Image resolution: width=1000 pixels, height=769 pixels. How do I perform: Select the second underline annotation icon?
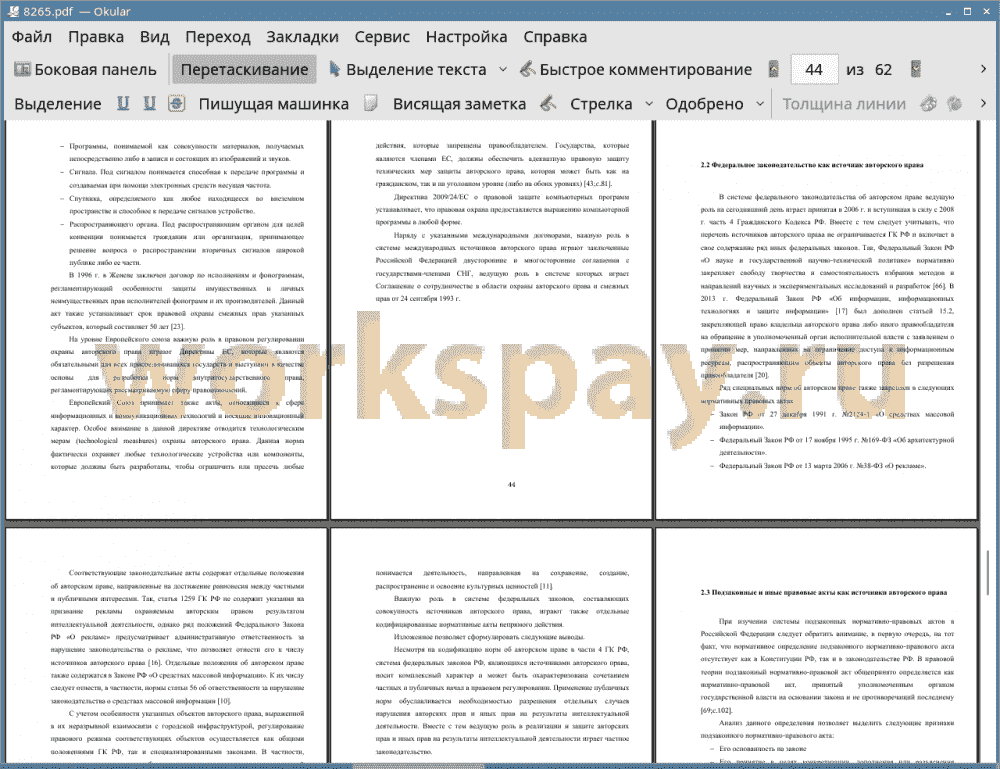click(149, 103)
